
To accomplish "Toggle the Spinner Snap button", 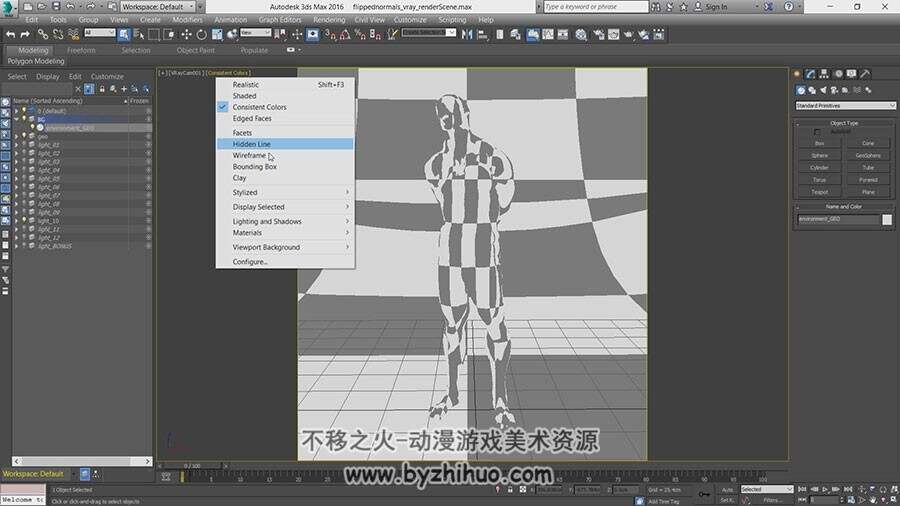I will (375, 34).
